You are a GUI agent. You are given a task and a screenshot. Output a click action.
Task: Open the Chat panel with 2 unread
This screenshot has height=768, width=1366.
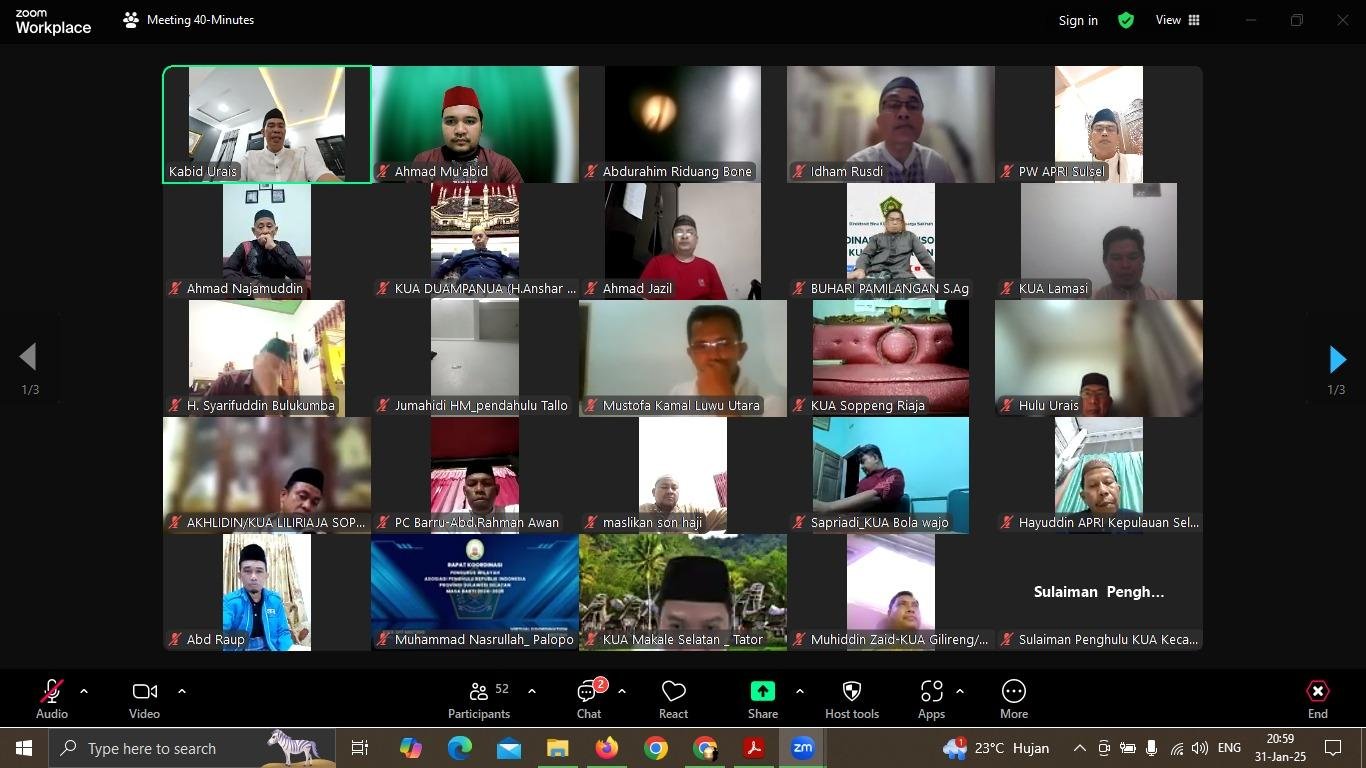[589, 699]
